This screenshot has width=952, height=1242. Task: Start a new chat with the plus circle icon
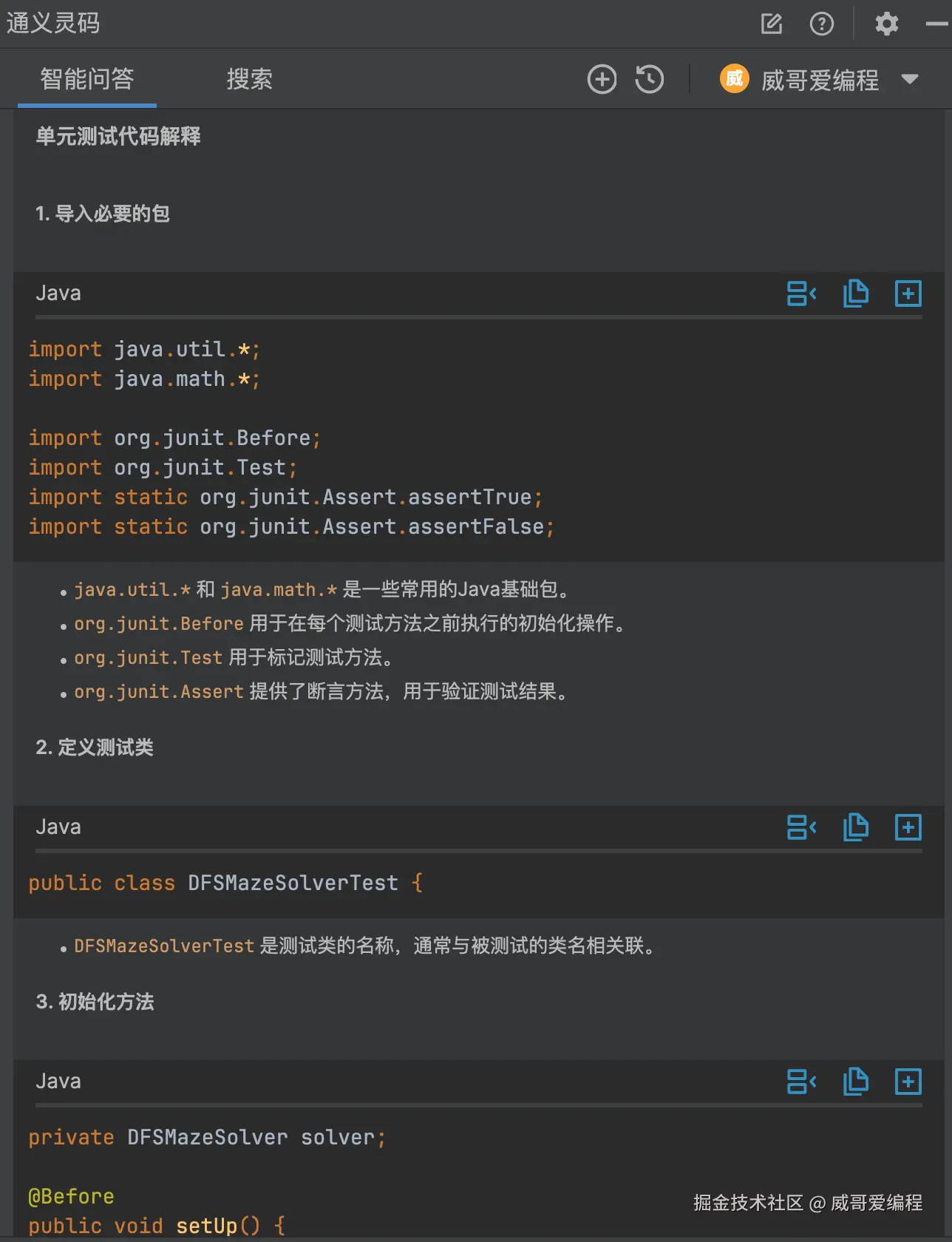(602, 79)
